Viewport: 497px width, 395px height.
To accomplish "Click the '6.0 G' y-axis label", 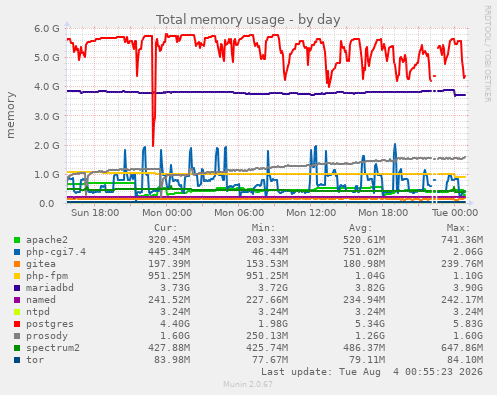I will click(x=47, y=28).
